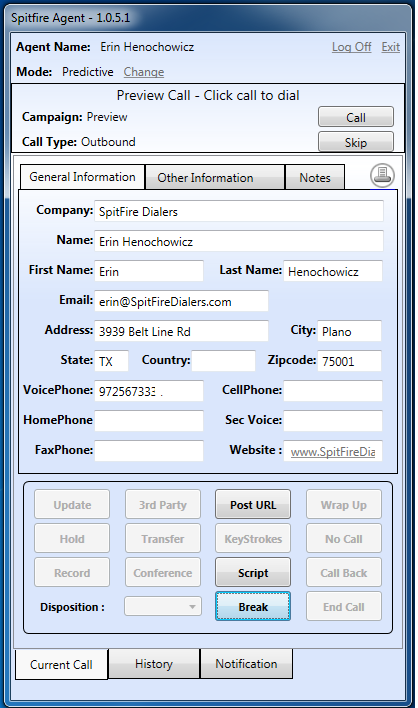
Task: Click the Last Name field
Action: pyautogui.click(x=333, y=271)
